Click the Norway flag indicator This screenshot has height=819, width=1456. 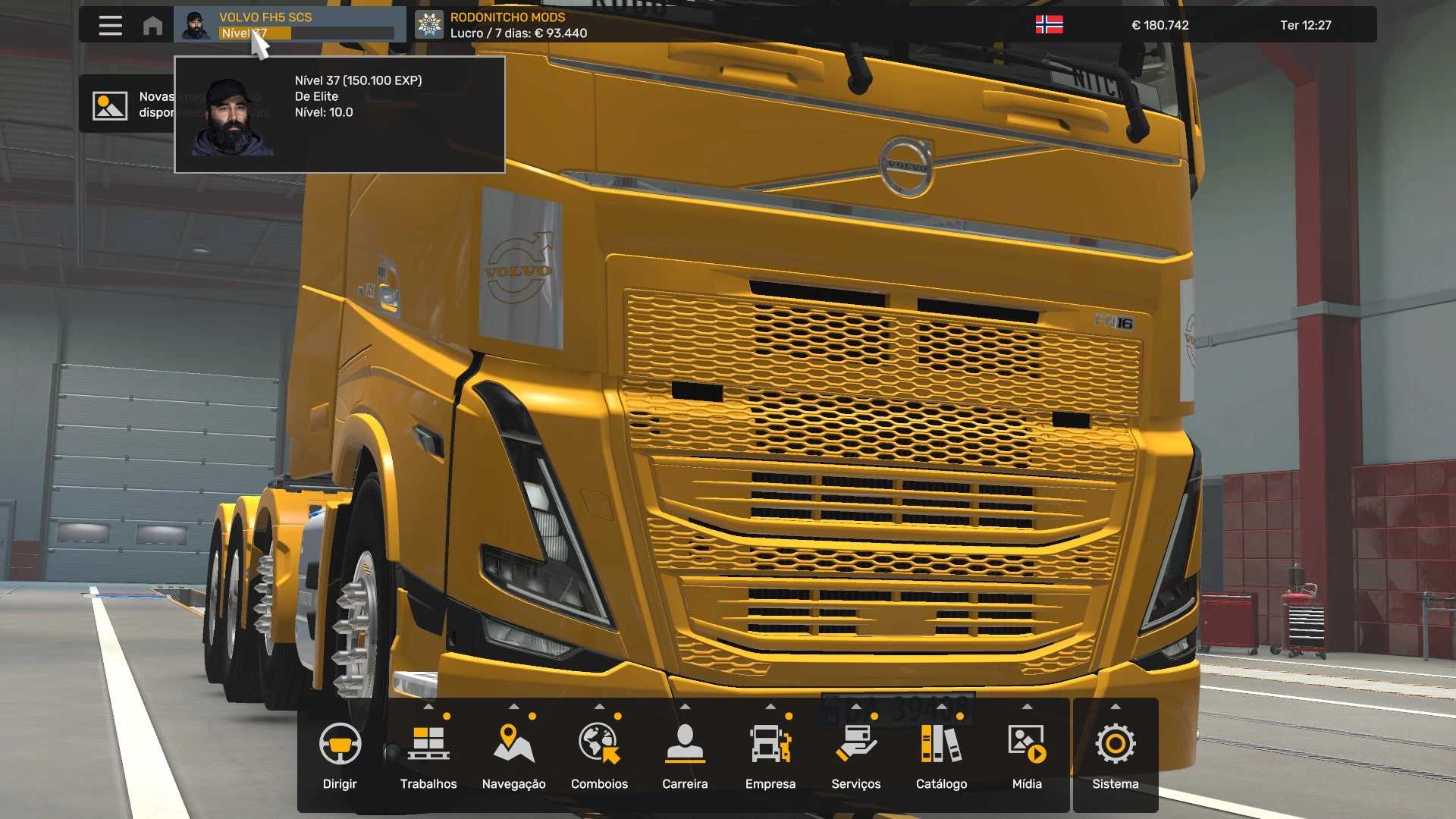(x=1050, y=25)
